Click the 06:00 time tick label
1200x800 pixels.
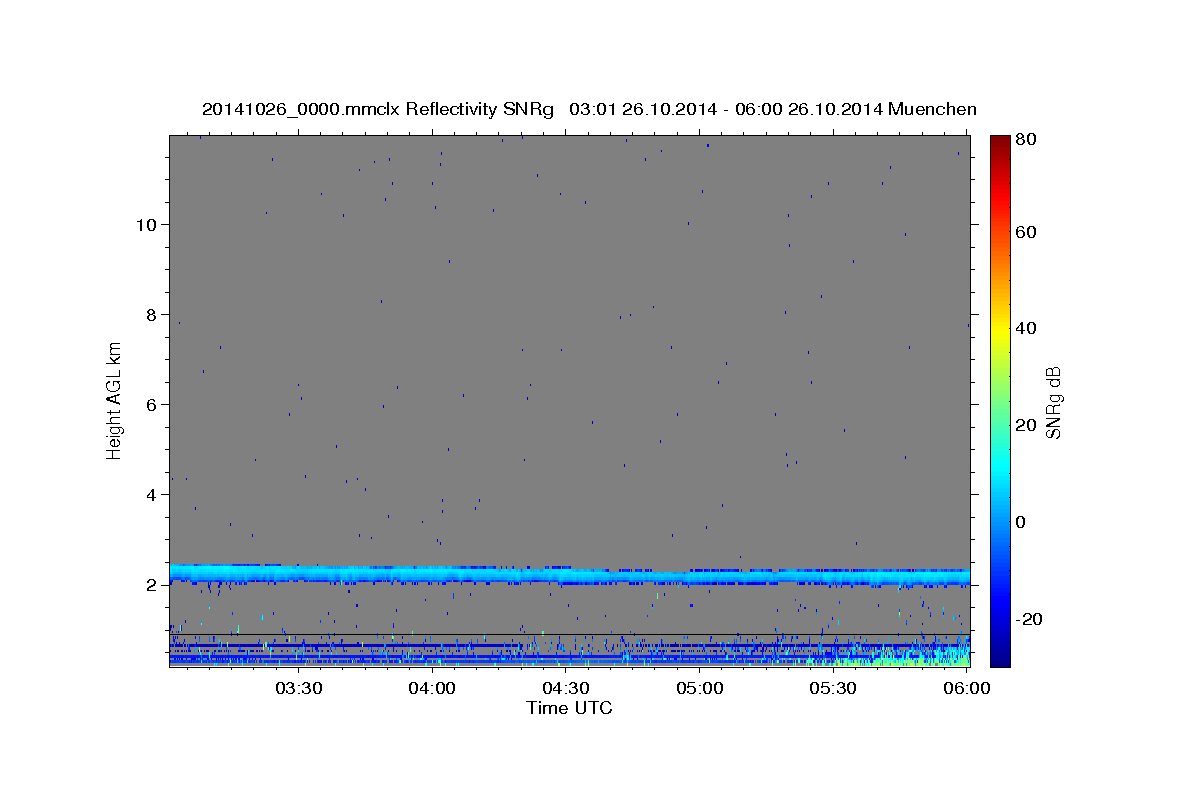pyautogui.click(x=966, y=688)
